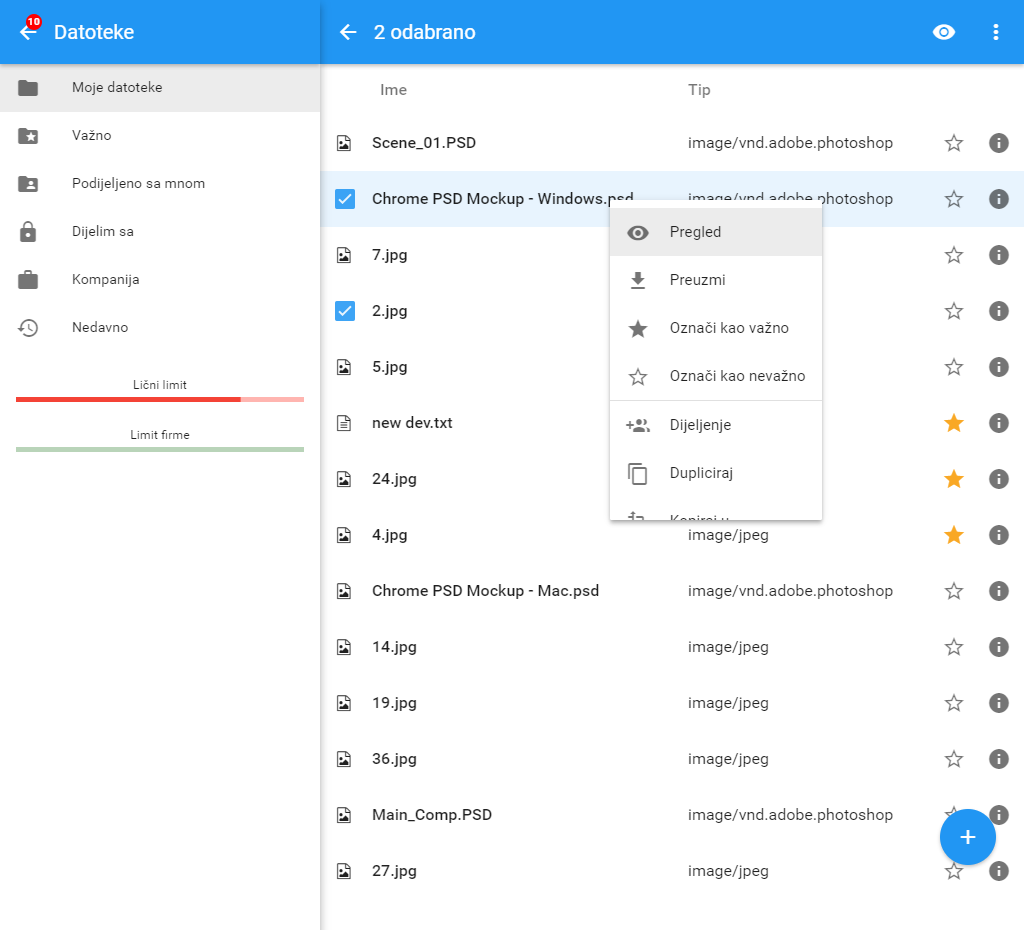Open Moje datoteke folder in sidebar
Viewport: 1024px width, 930px height.
pyautogui.click(x=160, y=88)
